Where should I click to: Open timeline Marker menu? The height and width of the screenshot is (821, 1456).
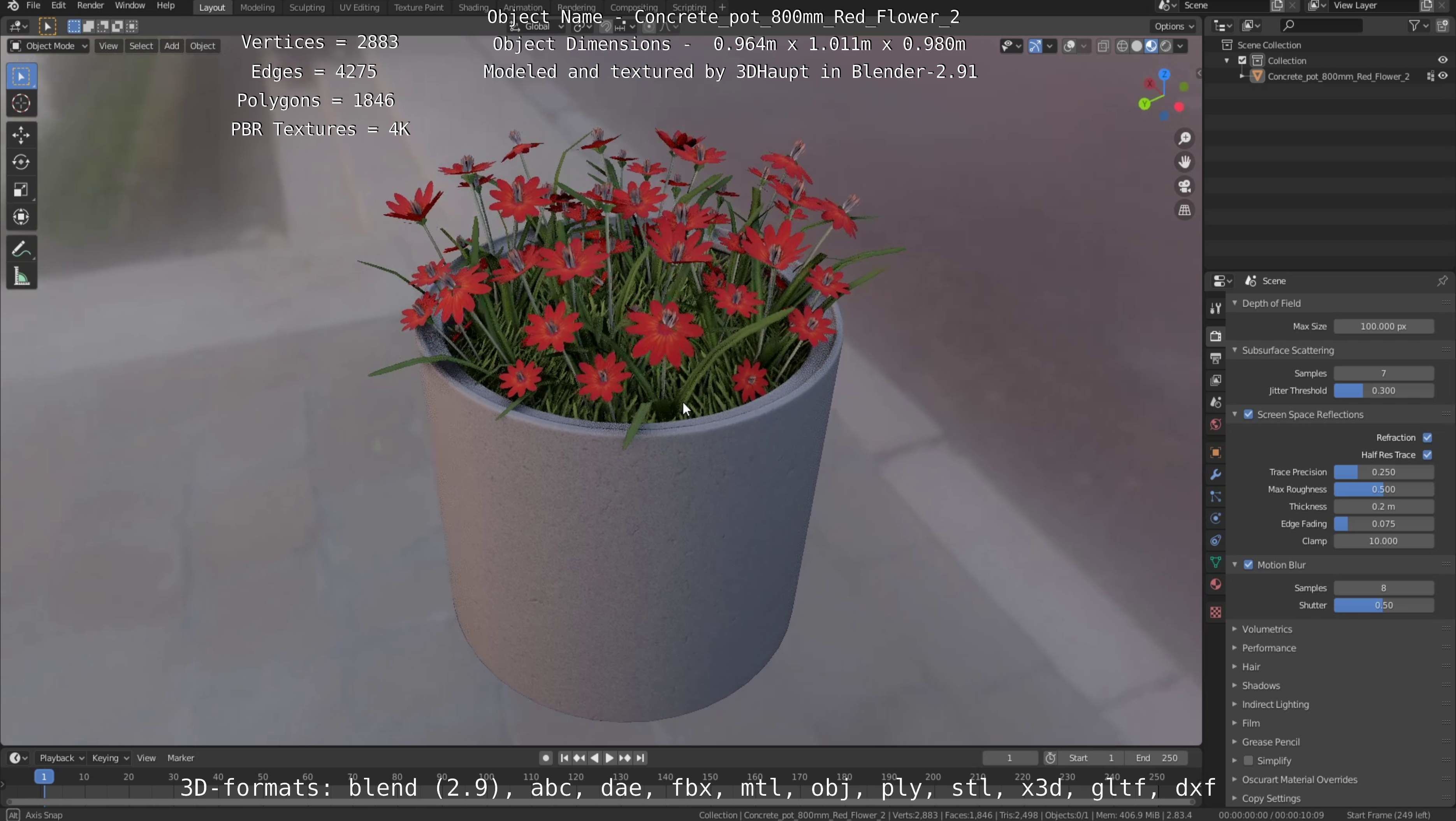180,758
